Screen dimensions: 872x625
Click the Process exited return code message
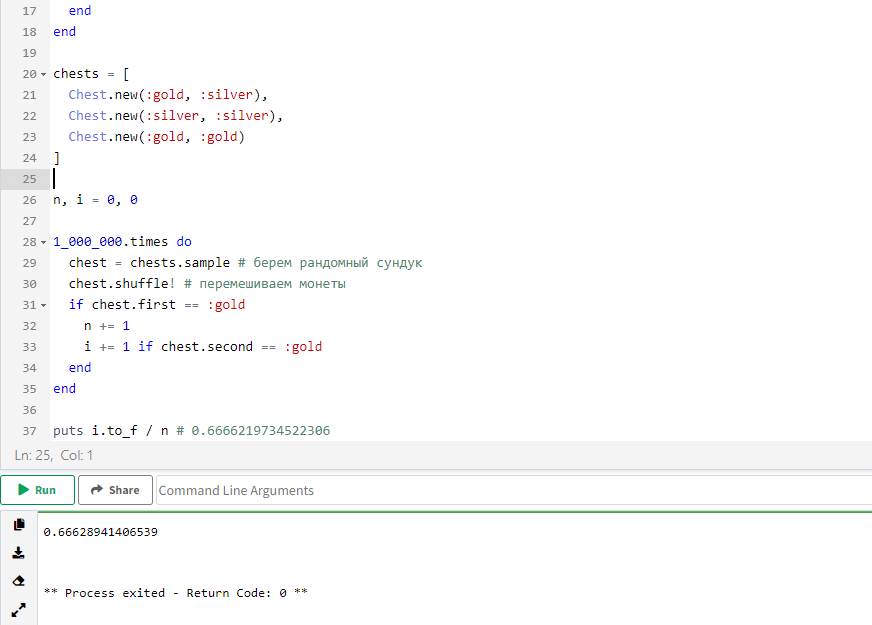coord(175,593)
